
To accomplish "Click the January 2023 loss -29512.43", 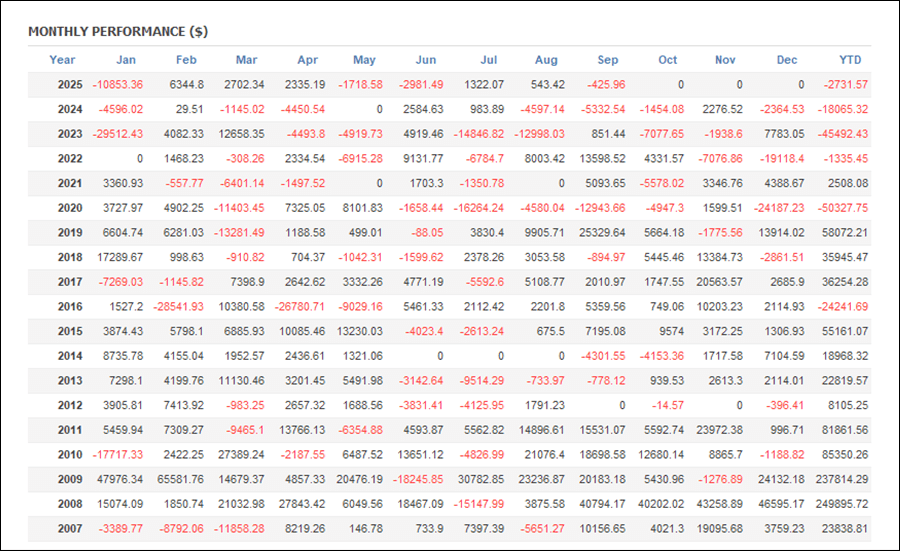I will pyautogui.click(x=116, y=134).
